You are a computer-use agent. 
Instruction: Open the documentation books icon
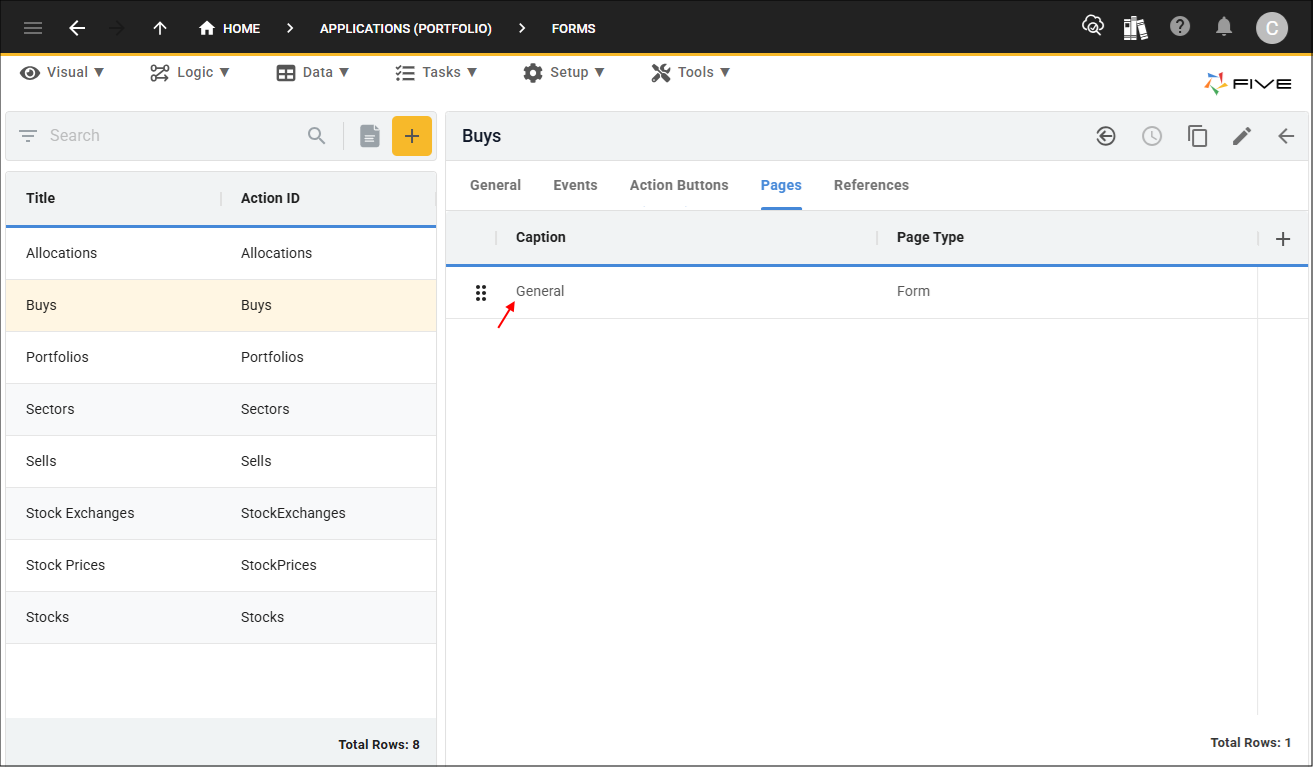(x=1135, y=27)
